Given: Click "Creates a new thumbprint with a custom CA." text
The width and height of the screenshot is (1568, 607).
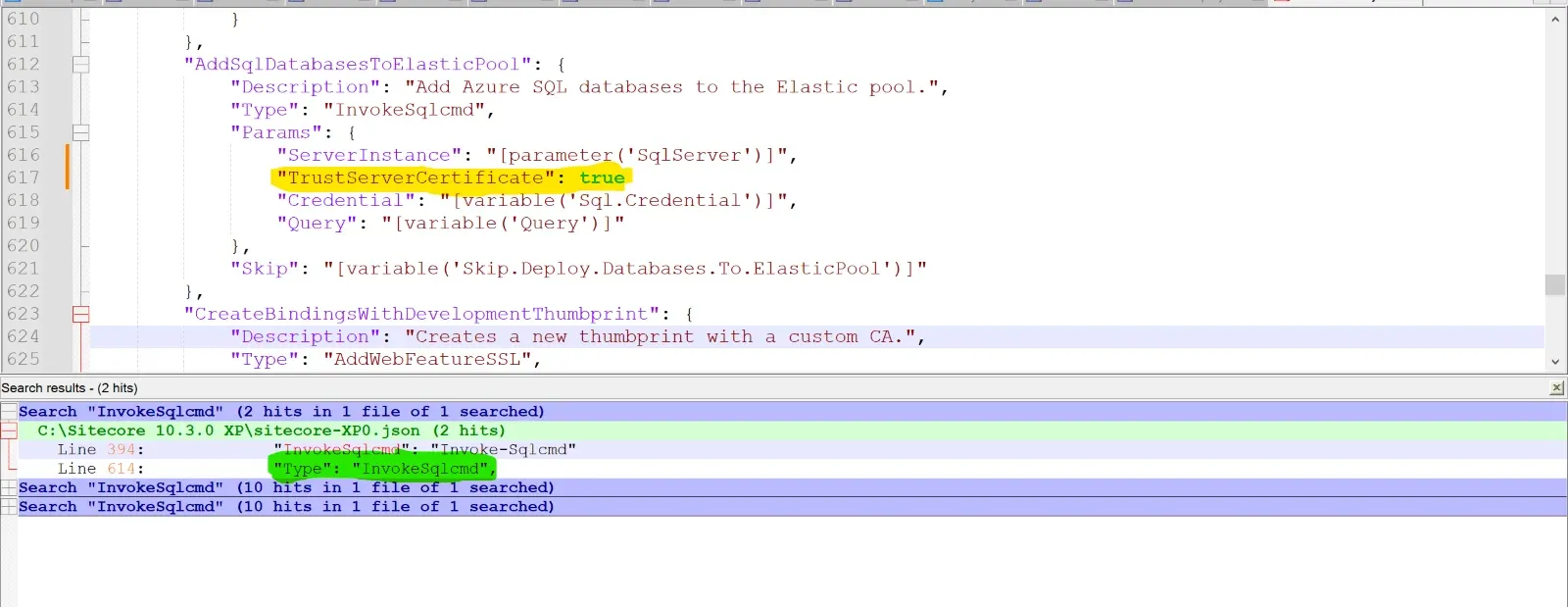Looking at the screenshot, I should (660, 336).
